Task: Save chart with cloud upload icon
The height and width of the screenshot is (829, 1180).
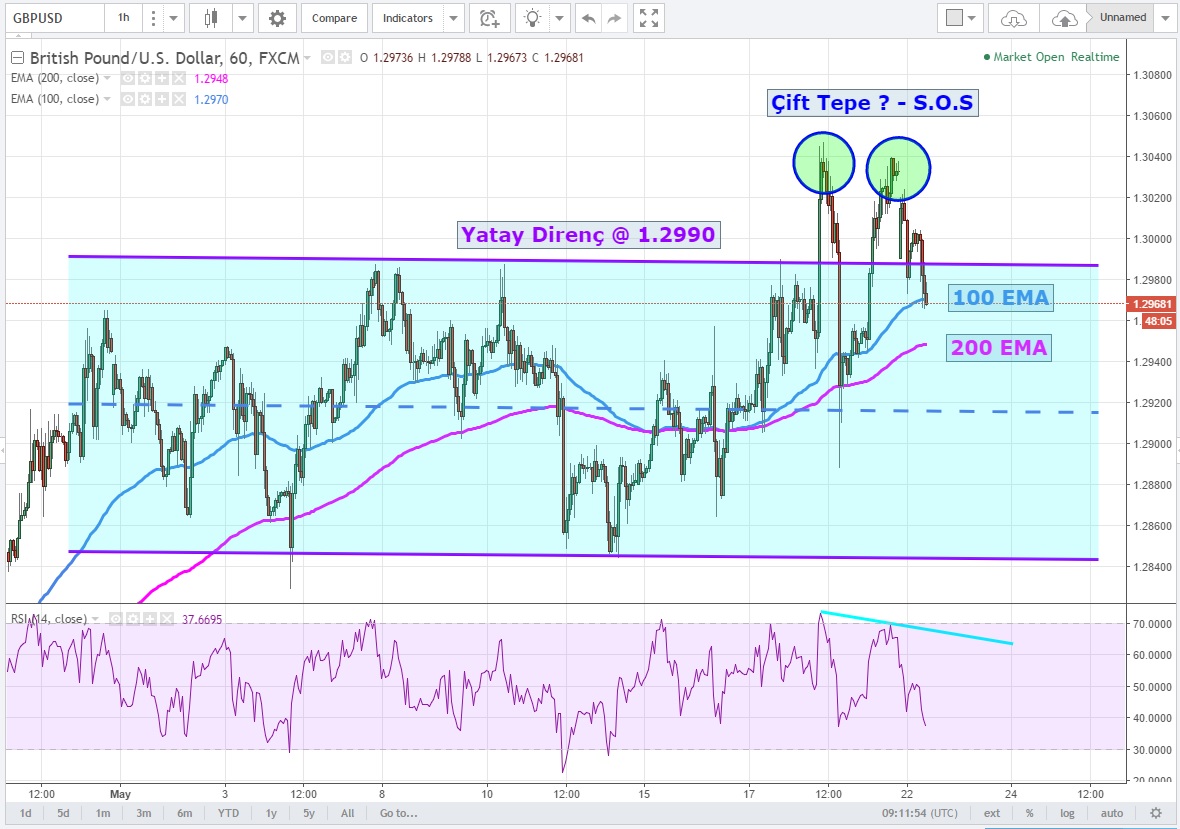Action: click(1065, 18)
